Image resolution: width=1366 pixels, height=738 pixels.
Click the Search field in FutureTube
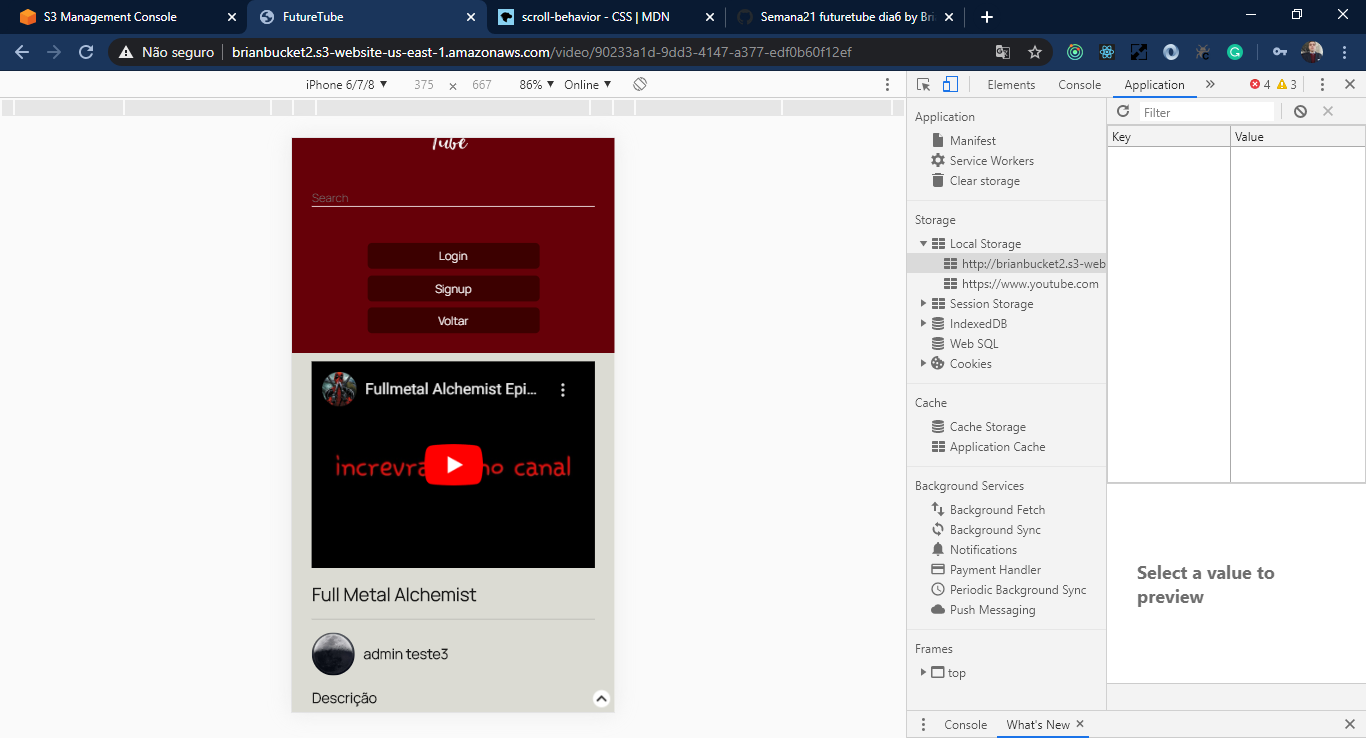453,198
